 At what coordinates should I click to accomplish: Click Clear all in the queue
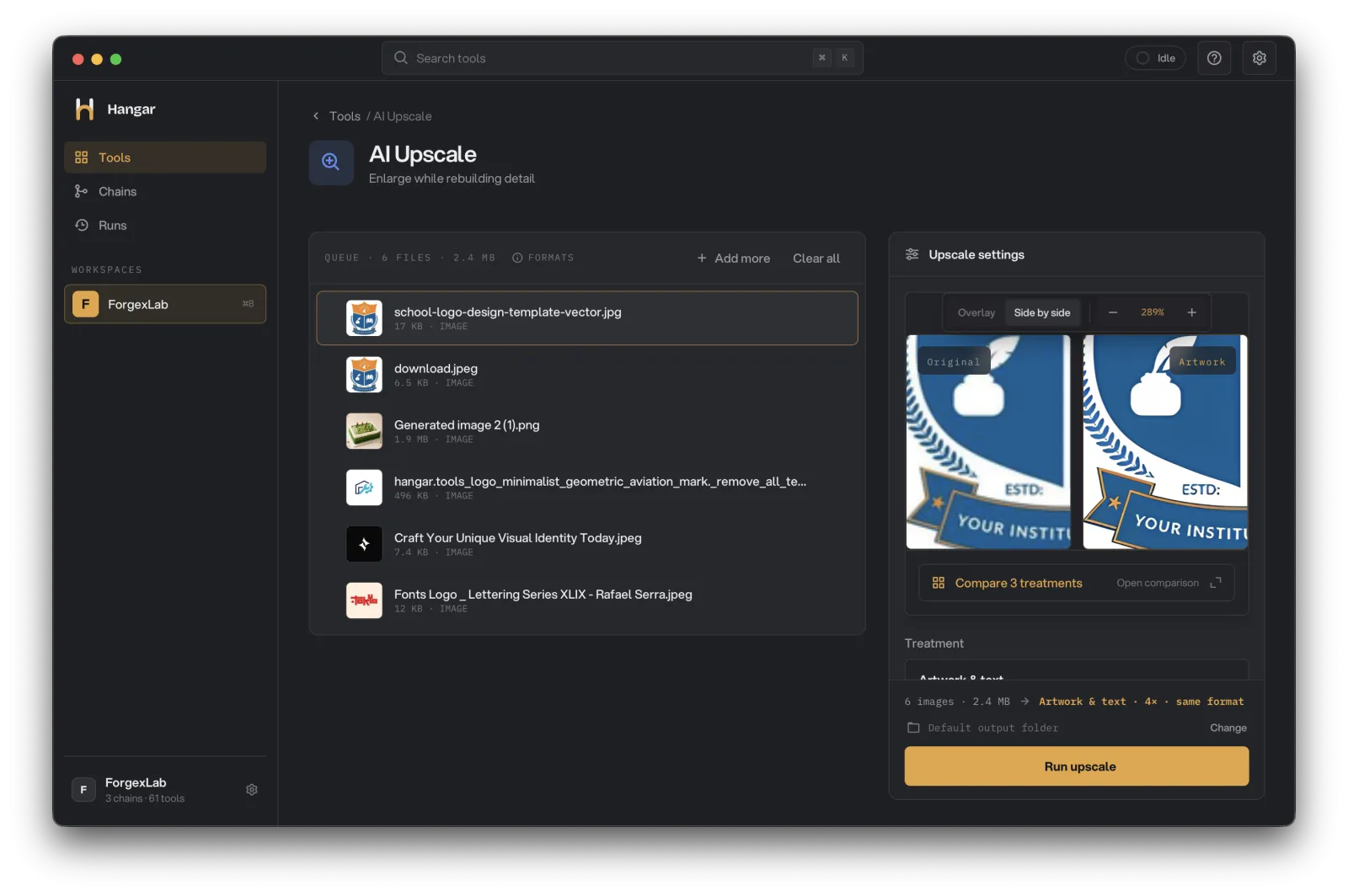click(816, 258)
